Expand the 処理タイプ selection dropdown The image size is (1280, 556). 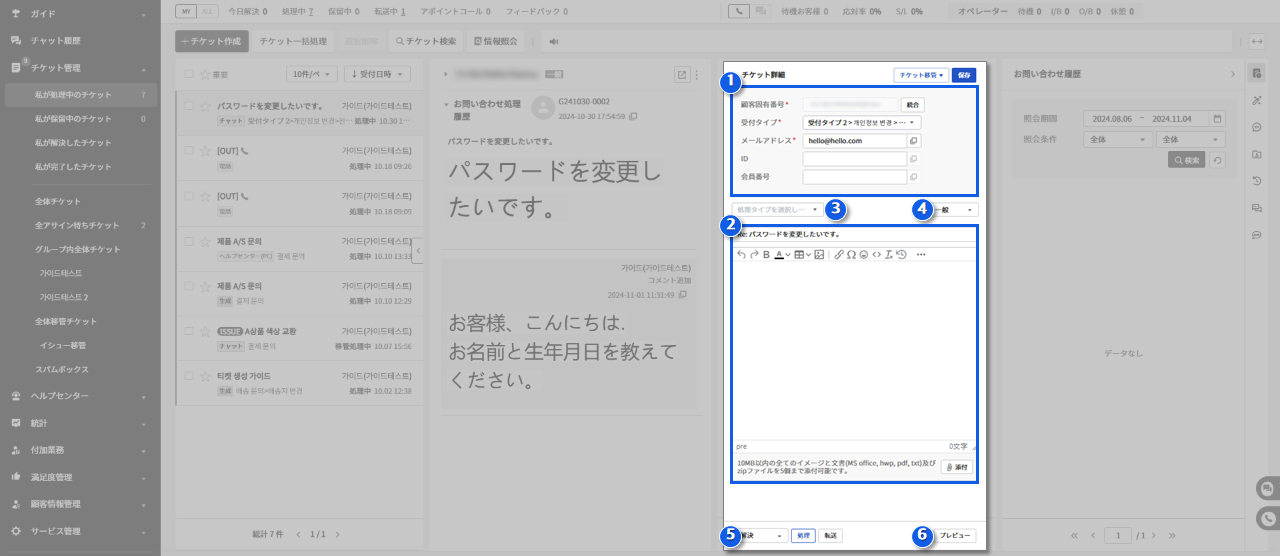pyautogui.click(x=777, y=210)
